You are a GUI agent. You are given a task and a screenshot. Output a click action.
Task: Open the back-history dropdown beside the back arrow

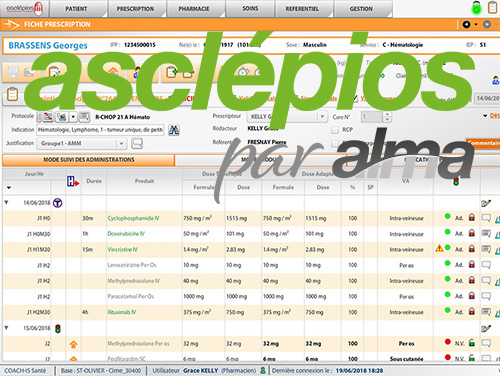(476, 24)
